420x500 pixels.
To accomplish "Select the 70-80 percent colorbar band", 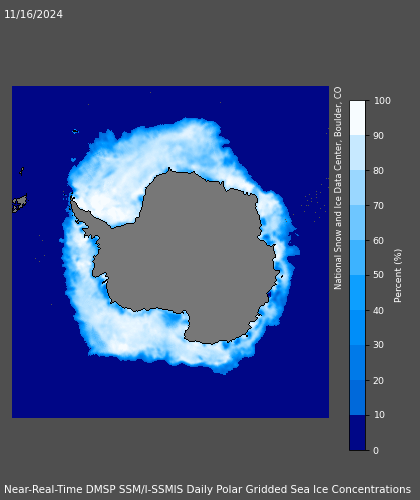I will [x=357, y=188].
